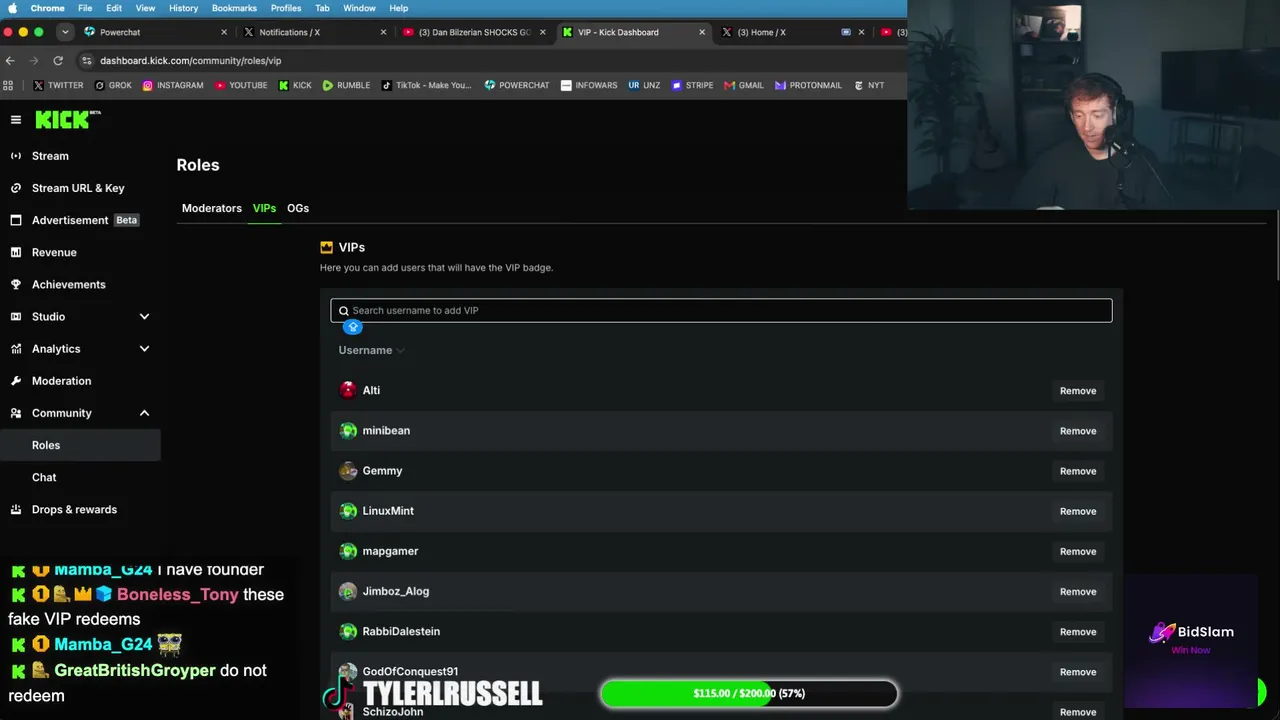Open the apps grid in bookmarks bar
Viewport: 1280px width, 720px height.
pos(9,85)
